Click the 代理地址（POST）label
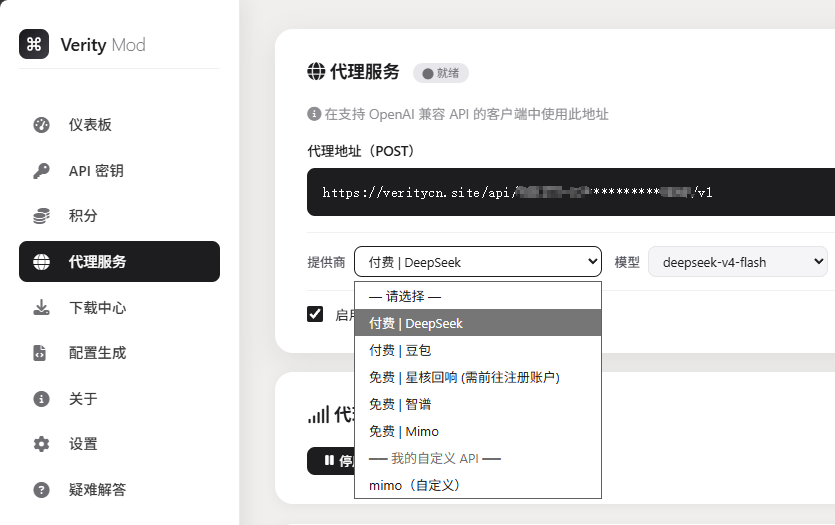This screenshot has width=835, height=525. 361,151
